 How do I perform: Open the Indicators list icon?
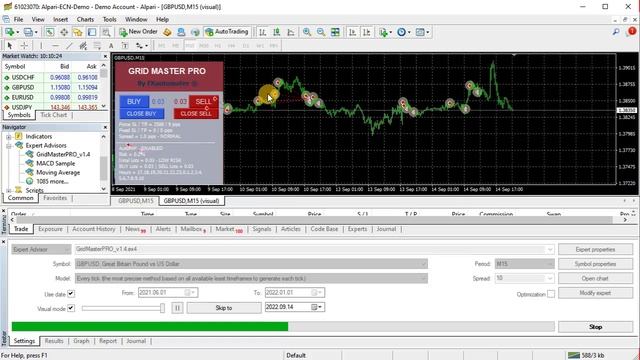tap(385, 32)
